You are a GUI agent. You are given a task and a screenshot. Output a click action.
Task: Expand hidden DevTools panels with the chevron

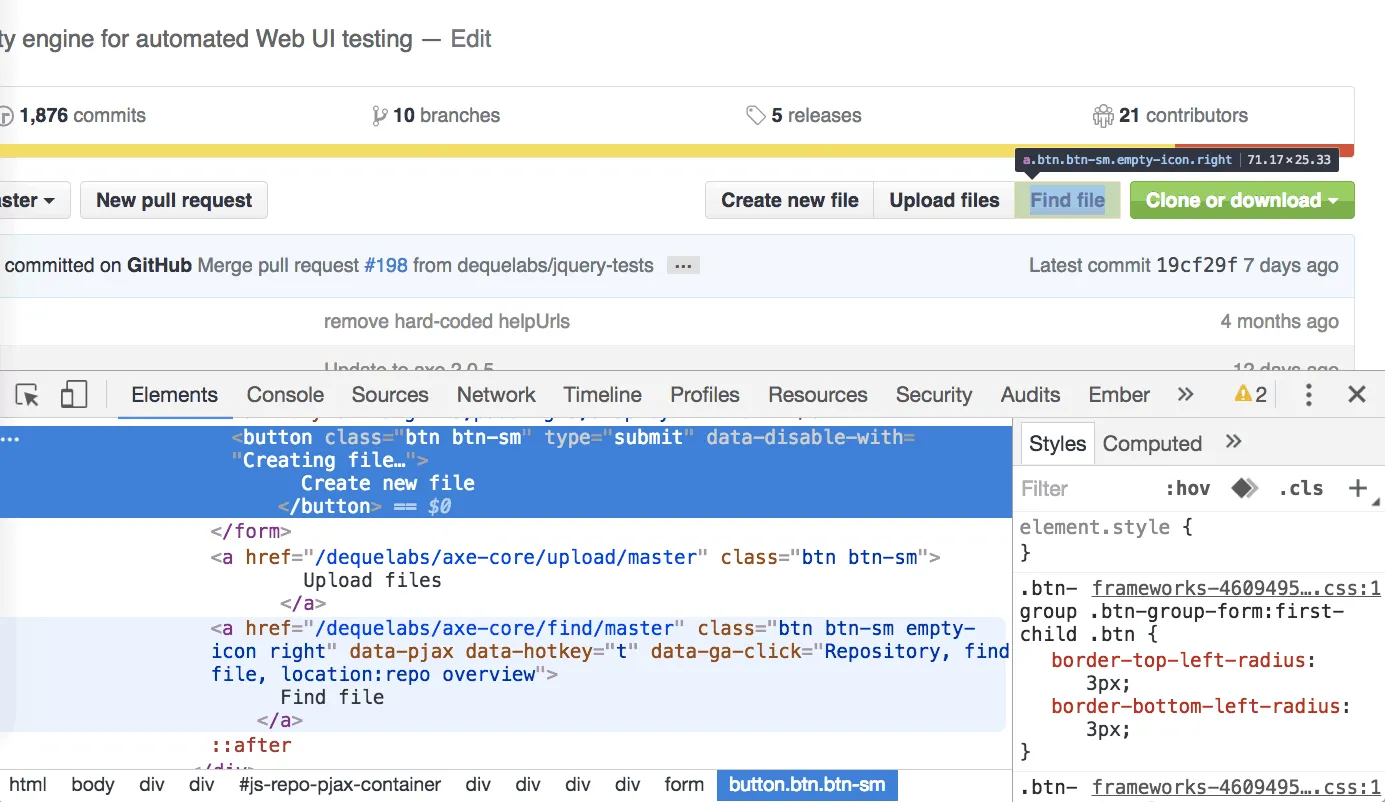[1185, 394]
